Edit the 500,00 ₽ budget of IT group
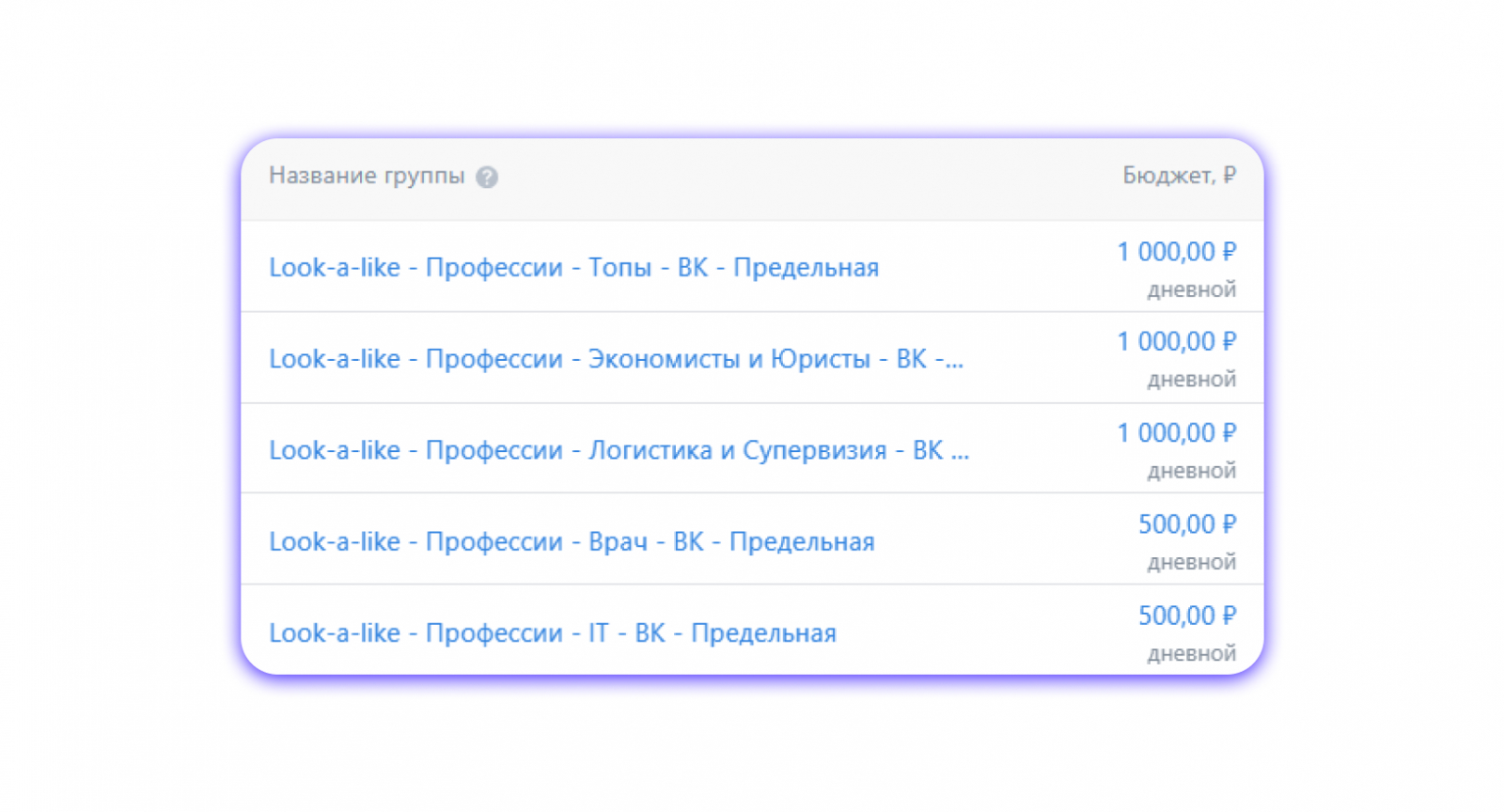The image size is (1504, 812). [1187, 616]
